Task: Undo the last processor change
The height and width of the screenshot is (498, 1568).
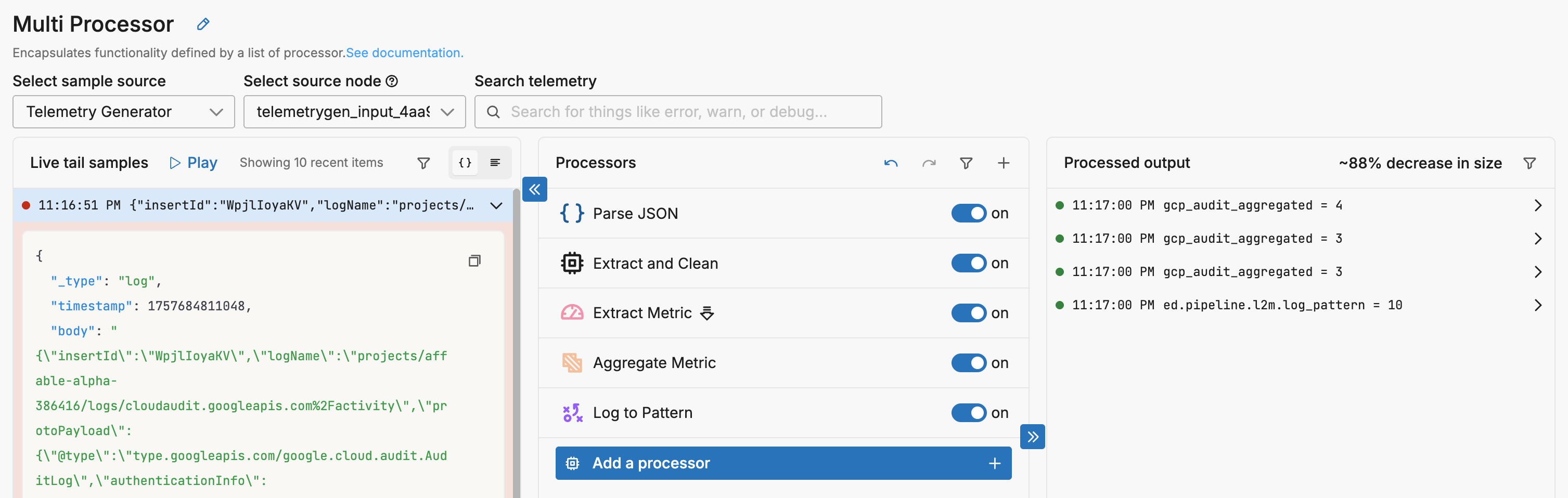Action: tap(891, 163)
